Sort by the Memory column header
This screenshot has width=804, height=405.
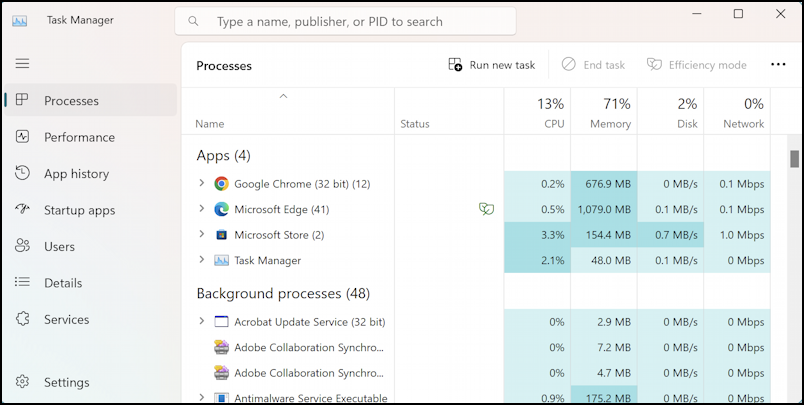(604, 112)
